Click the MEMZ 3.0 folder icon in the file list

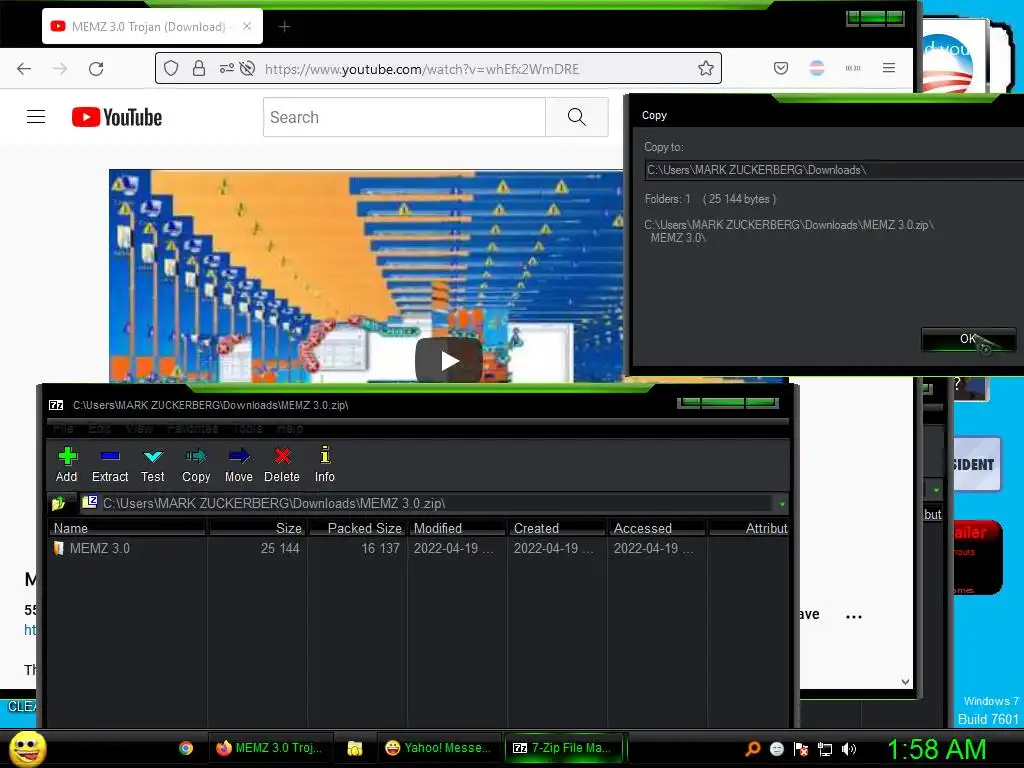coord(59,548)
